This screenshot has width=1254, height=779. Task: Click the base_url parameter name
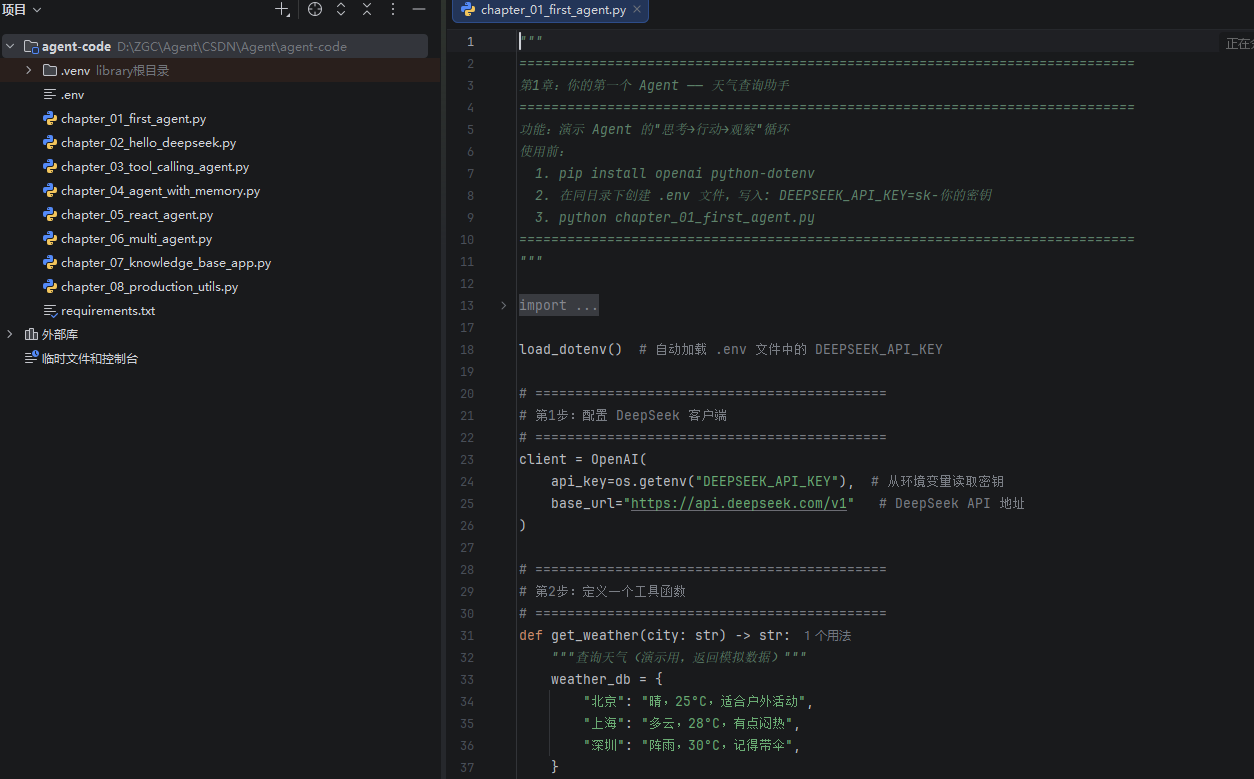click(583, 504)
